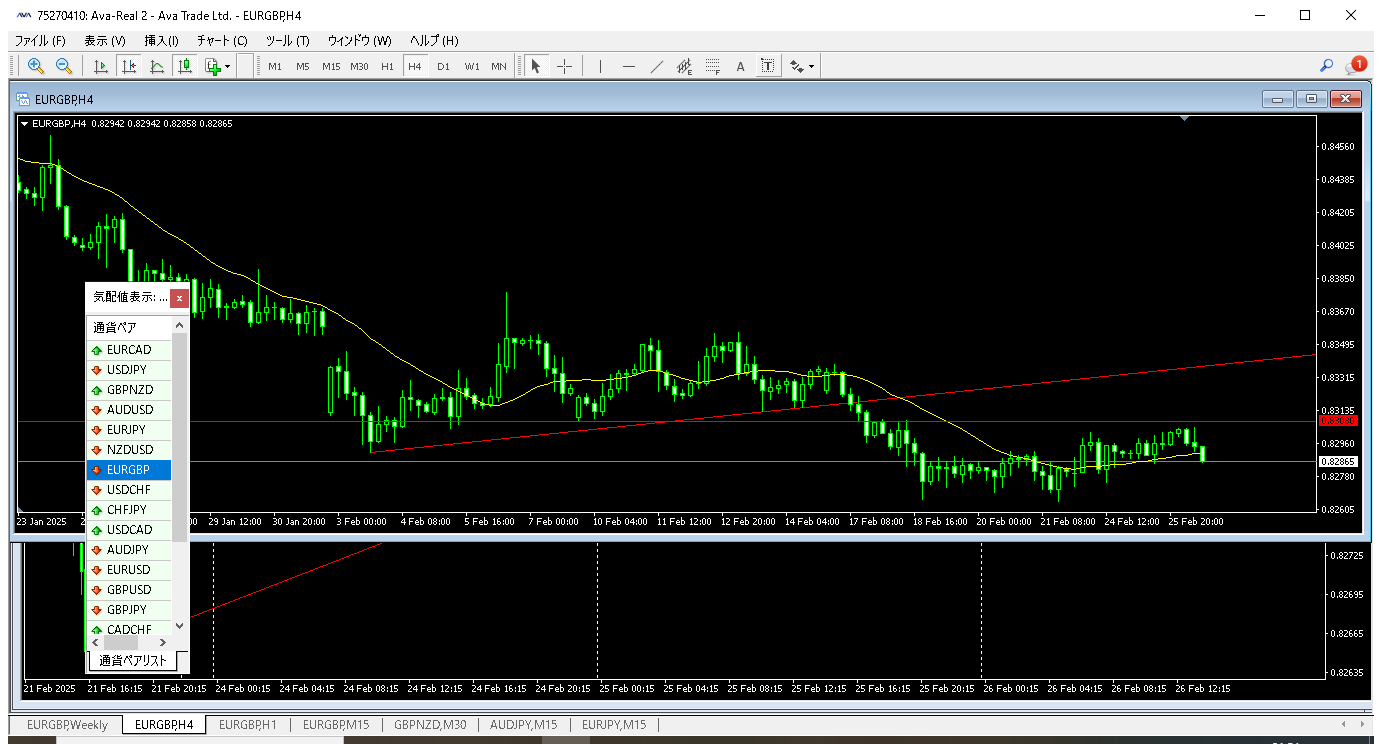Screen dimensions: 1382x744
Task: Select the MN monthly timeframe
Action: (499, 67)
